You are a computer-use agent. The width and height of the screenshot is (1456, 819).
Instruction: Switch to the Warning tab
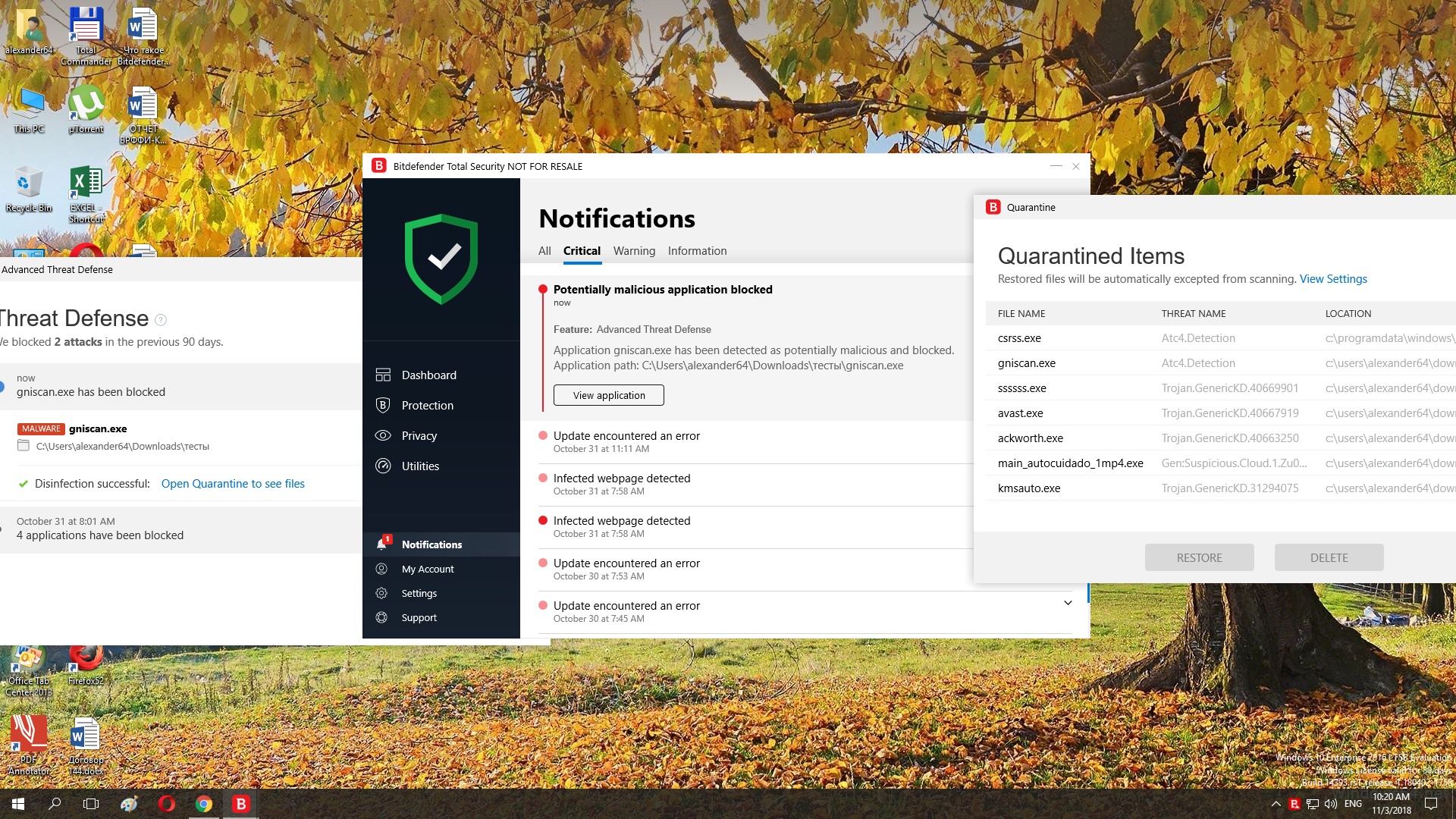[634, 251]
